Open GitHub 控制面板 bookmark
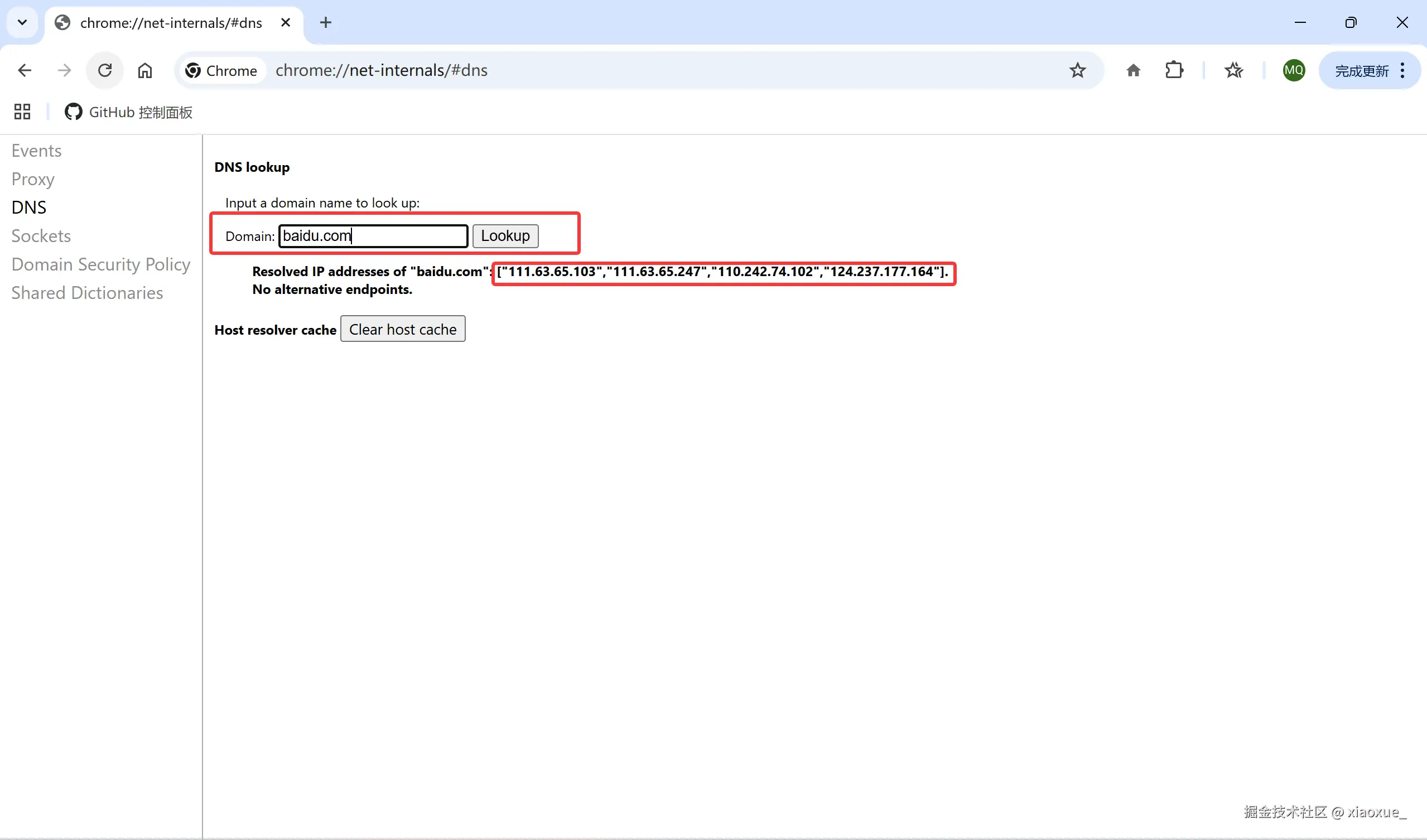Image resolution: width=1427 pixels, height=840 pixels. coord(129,112)
